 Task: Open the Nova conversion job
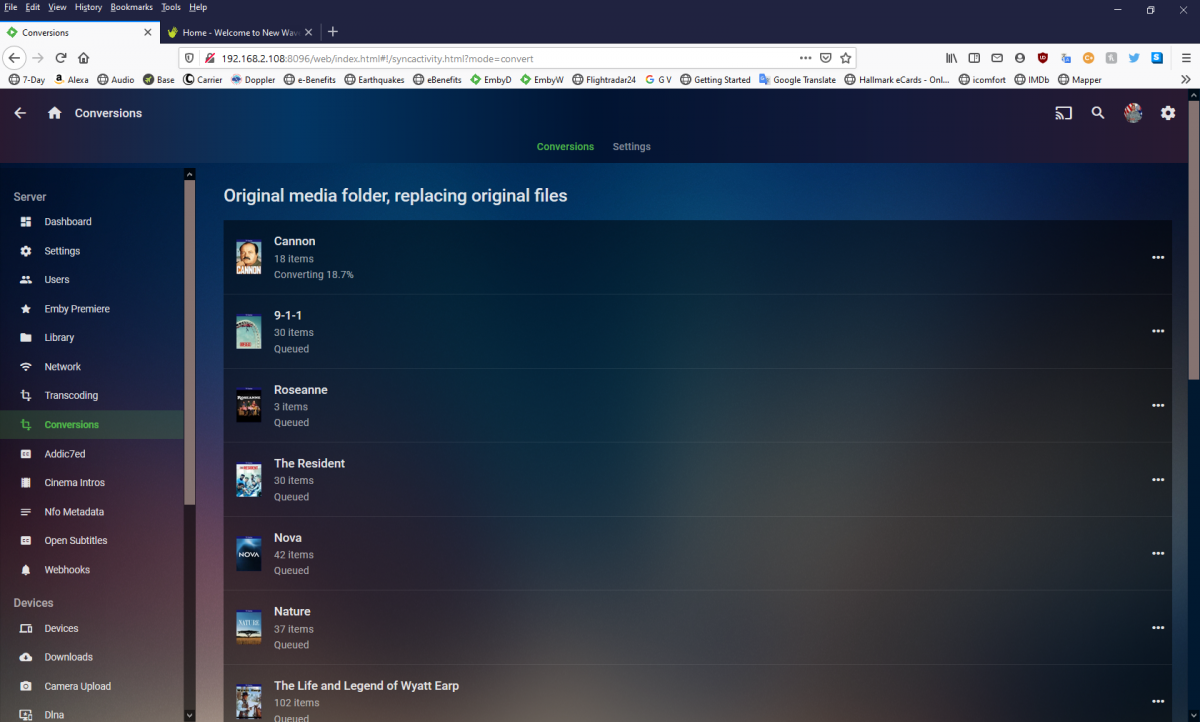click(697, 554)
